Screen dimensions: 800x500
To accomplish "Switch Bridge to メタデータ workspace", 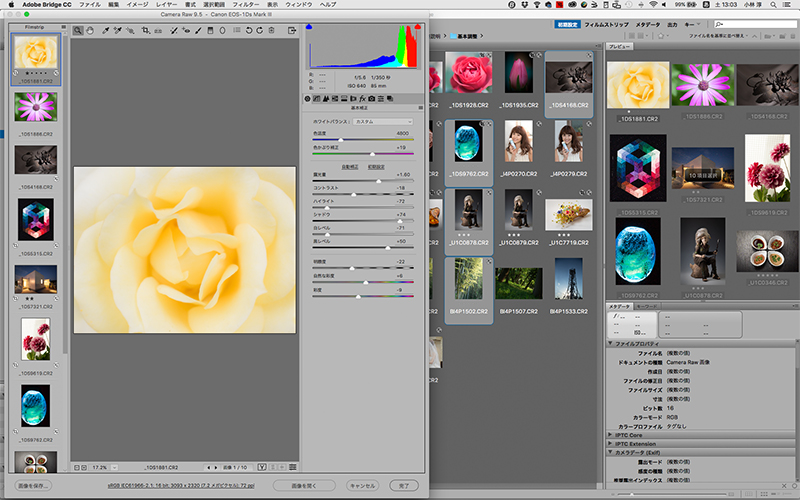I will pos(647,24).
